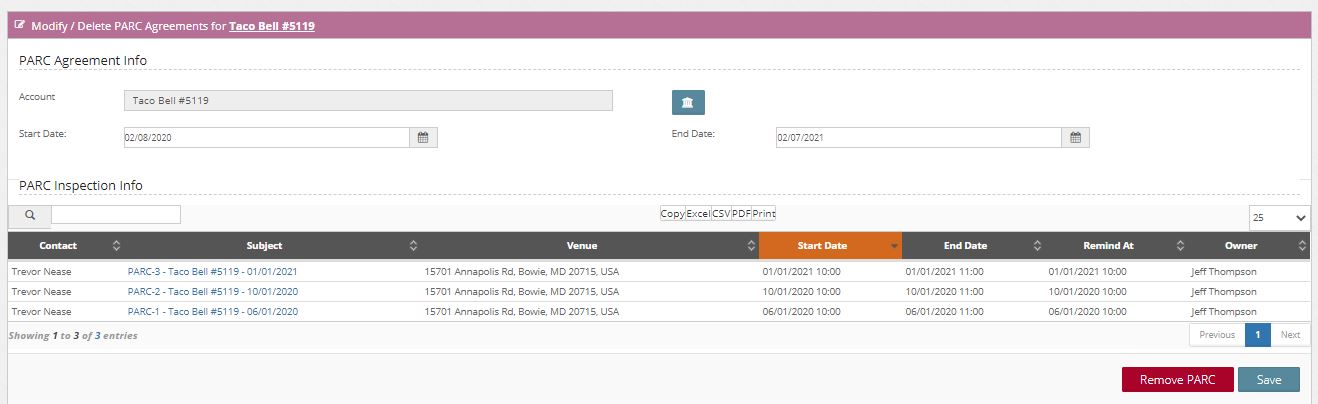
Task: Go to Previous page in pagination
Action: pyautogui.click(x=1217, y=335)
